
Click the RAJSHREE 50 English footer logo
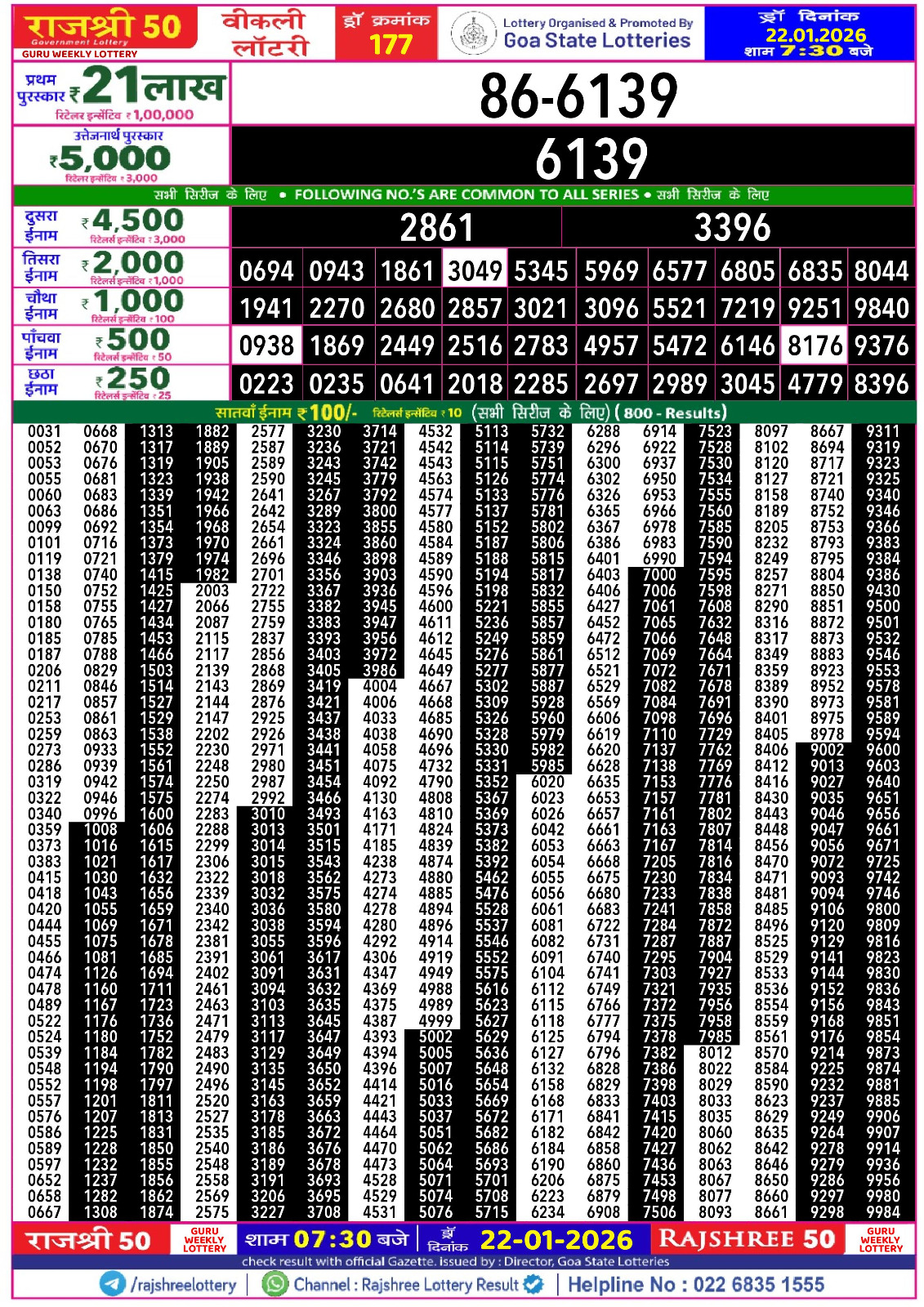coord(746,1239)
